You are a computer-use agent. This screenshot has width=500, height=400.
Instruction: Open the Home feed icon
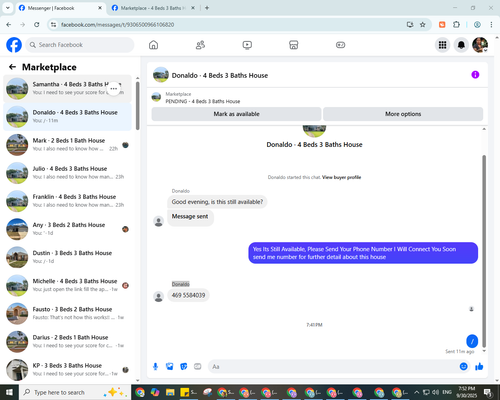[153, 45]
